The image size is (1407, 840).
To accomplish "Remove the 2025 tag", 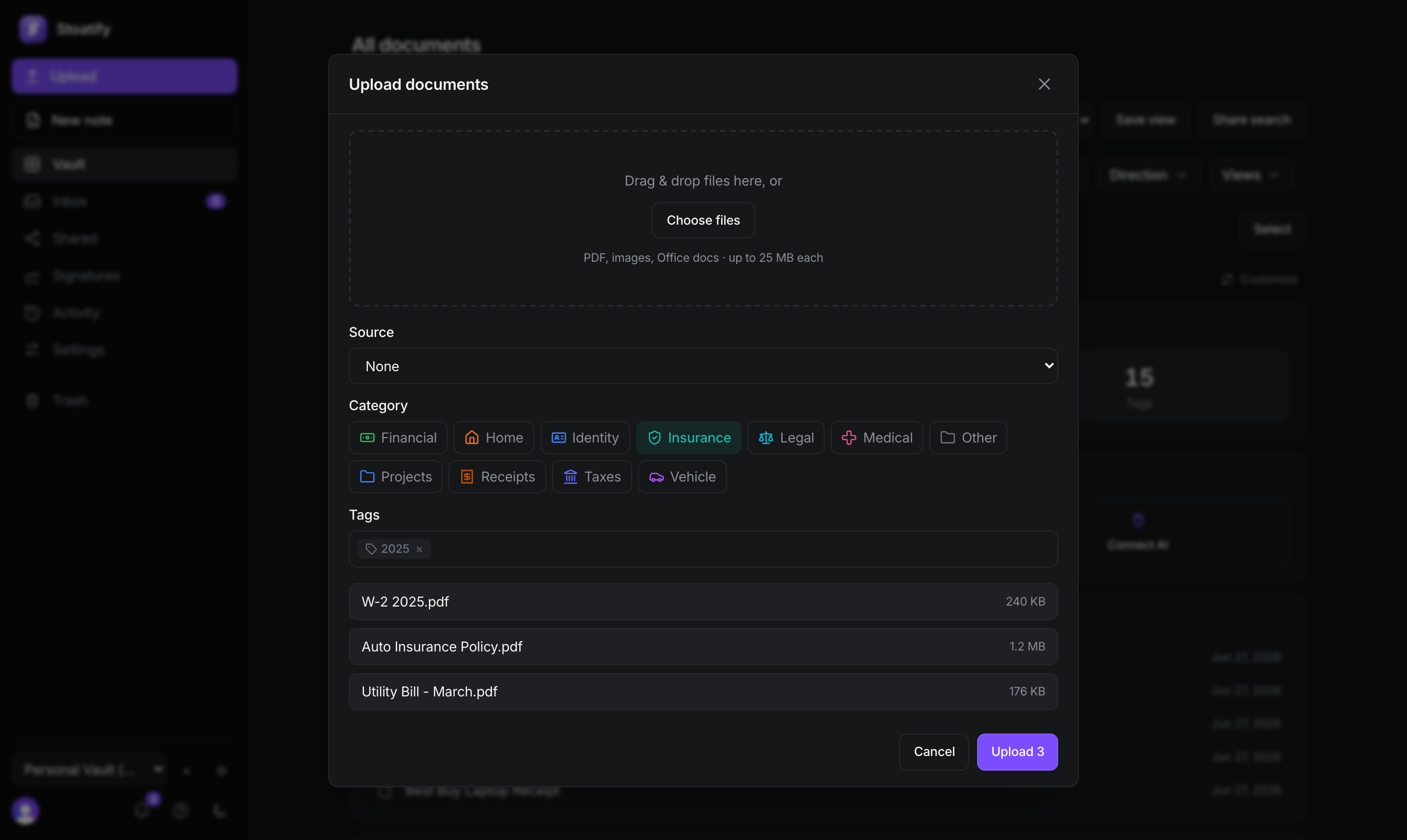I will (x=419, y=549).
